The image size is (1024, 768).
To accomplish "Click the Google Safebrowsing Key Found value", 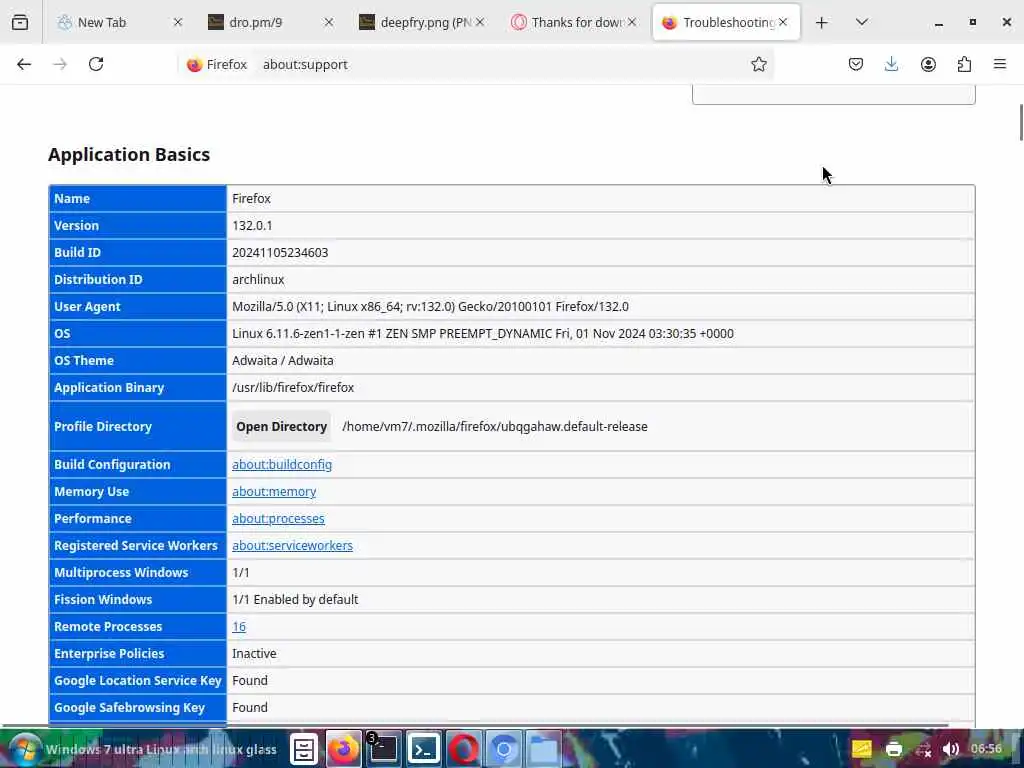I will [249, 707].
